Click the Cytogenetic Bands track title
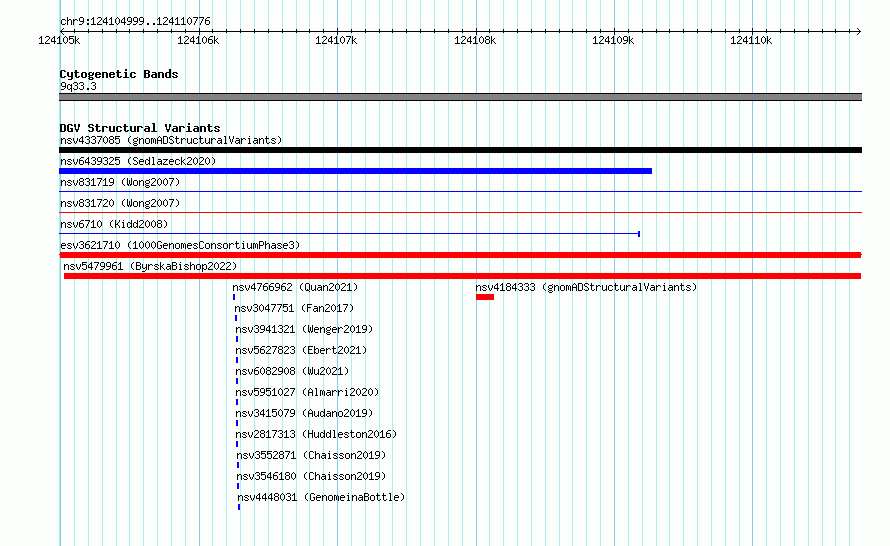 [x=119, y=74]
